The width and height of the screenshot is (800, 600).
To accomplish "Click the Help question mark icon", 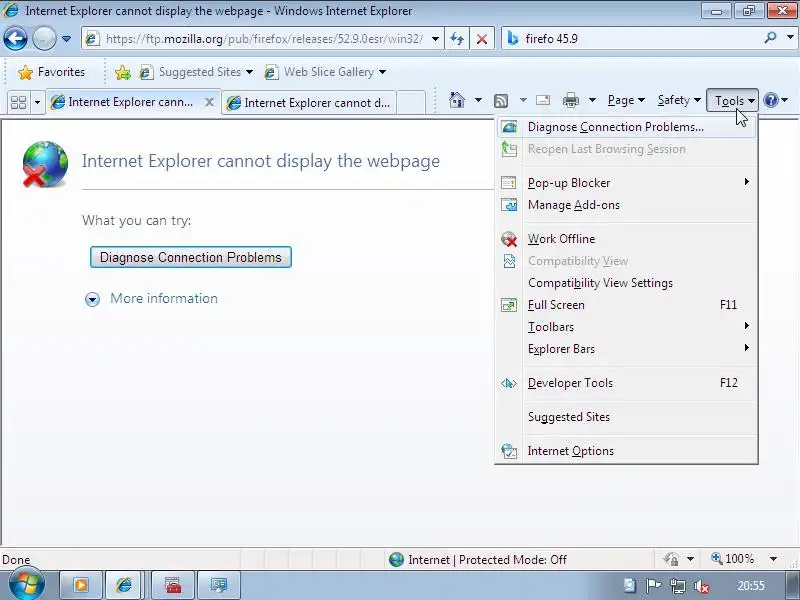I will [x=771, y=101].
